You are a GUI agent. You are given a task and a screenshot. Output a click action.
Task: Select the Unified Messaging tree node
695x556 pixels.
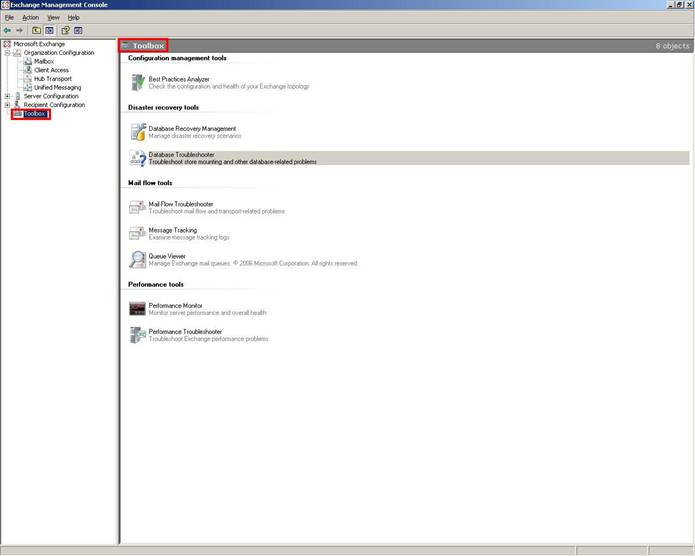tap(58, 87)
